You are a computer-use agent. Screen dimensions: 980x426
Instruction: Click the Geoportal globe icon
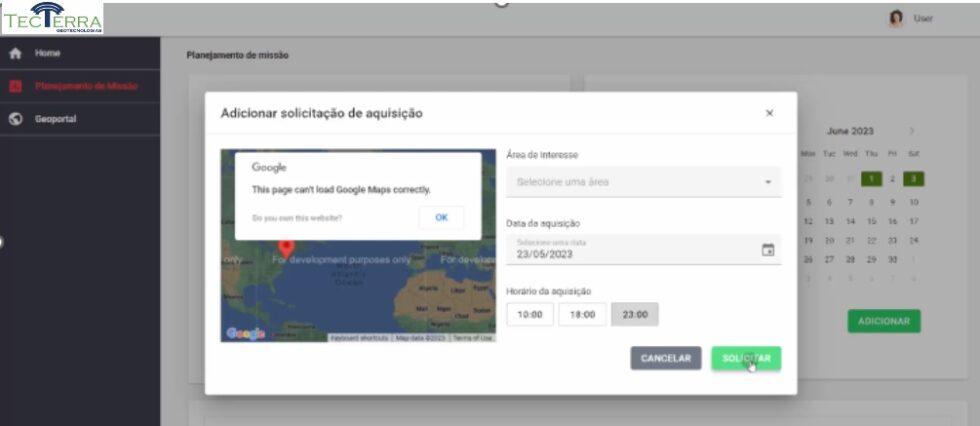pos(15,119)
